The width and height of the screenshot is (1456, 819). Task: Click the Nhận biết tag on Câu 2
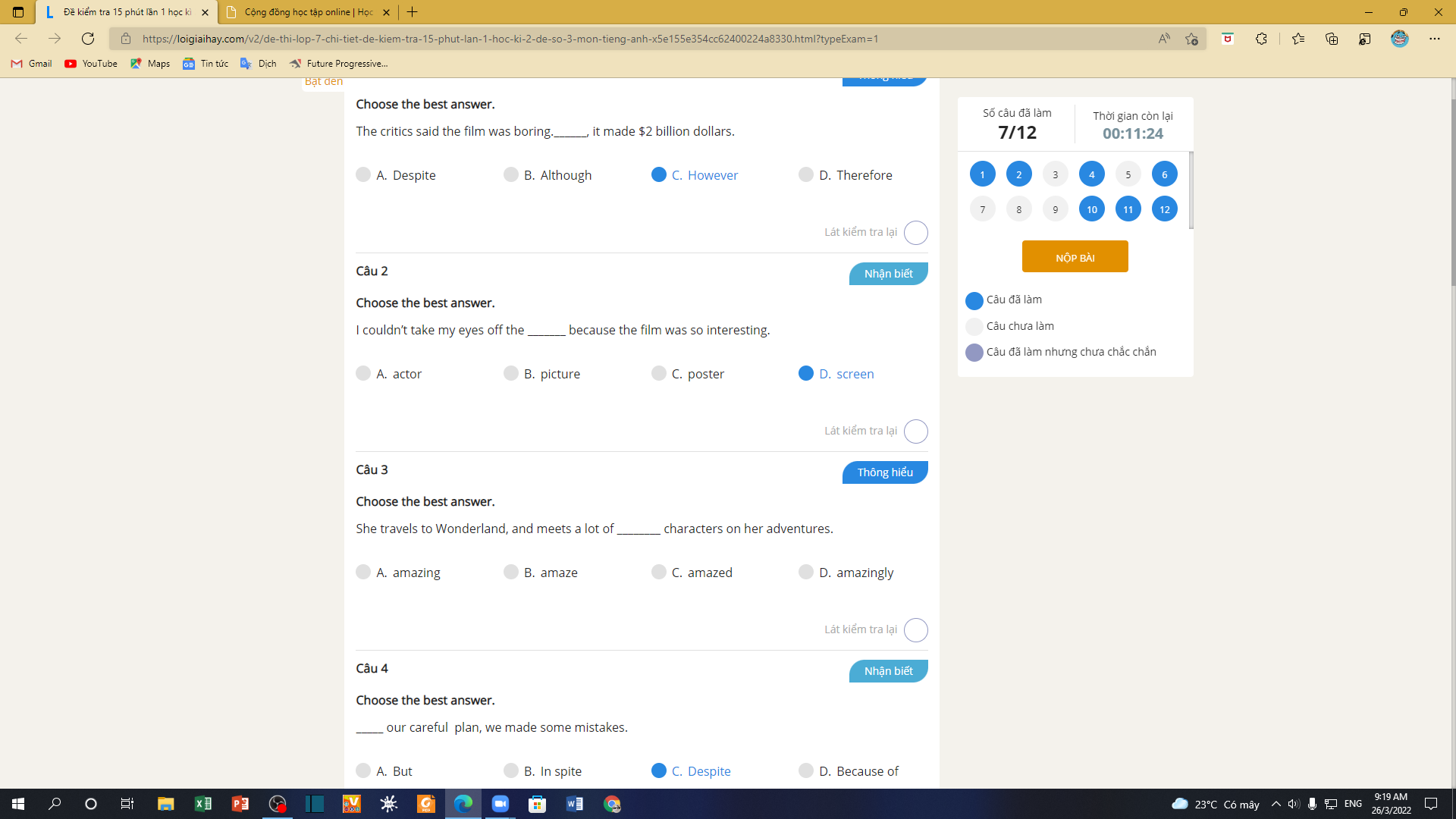[888, 274]
